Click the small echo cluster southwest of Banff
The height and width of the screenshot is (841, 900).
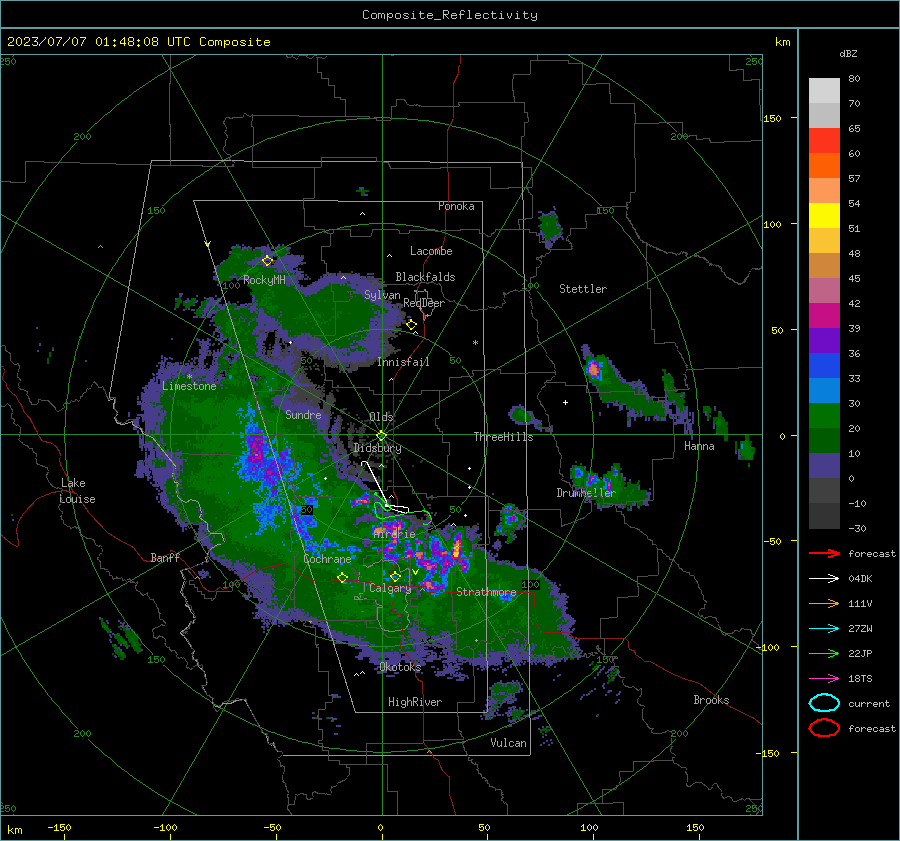121,638
